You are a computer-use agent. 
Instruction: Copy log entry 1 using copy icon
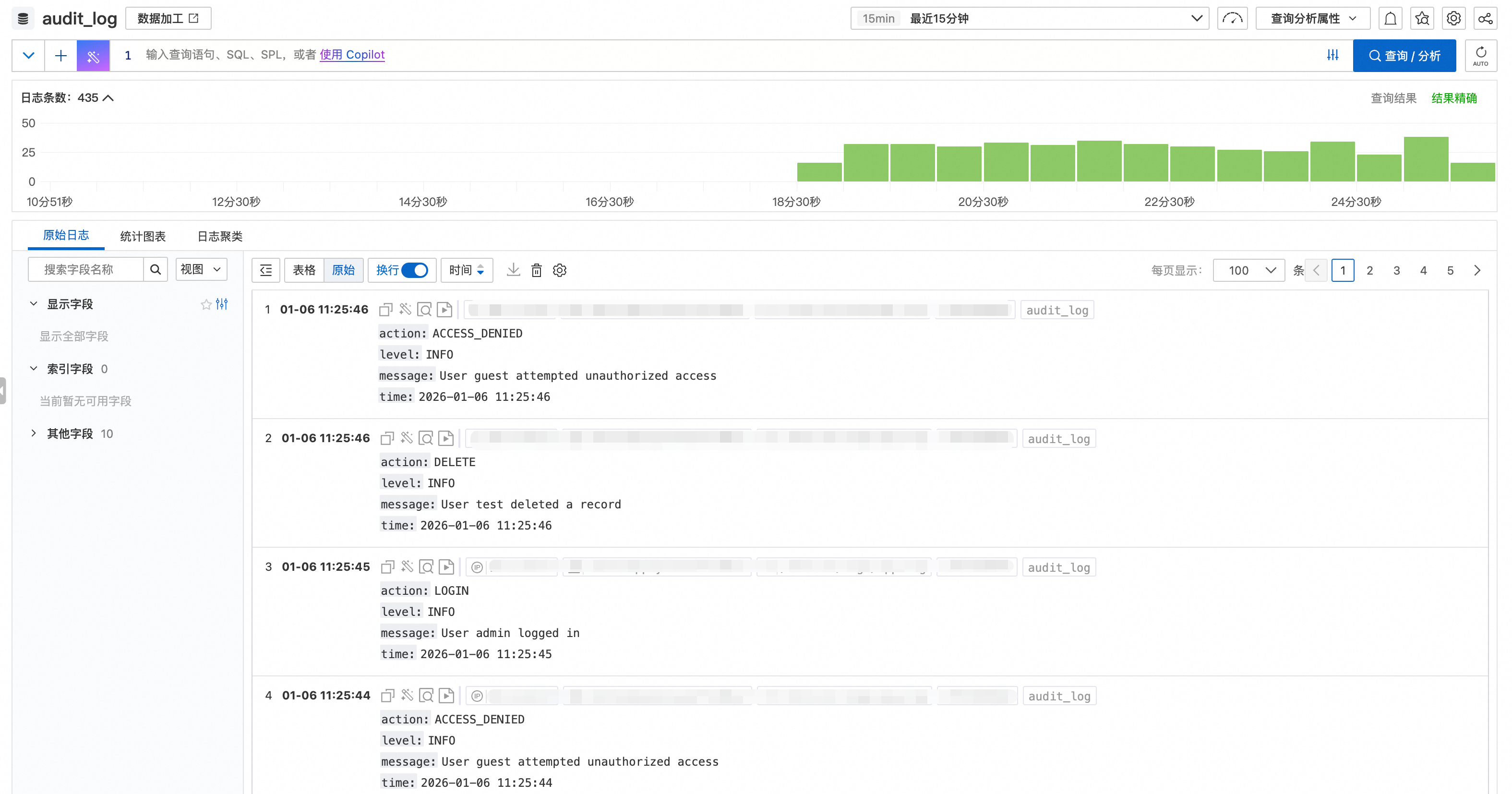click(385, 309)
